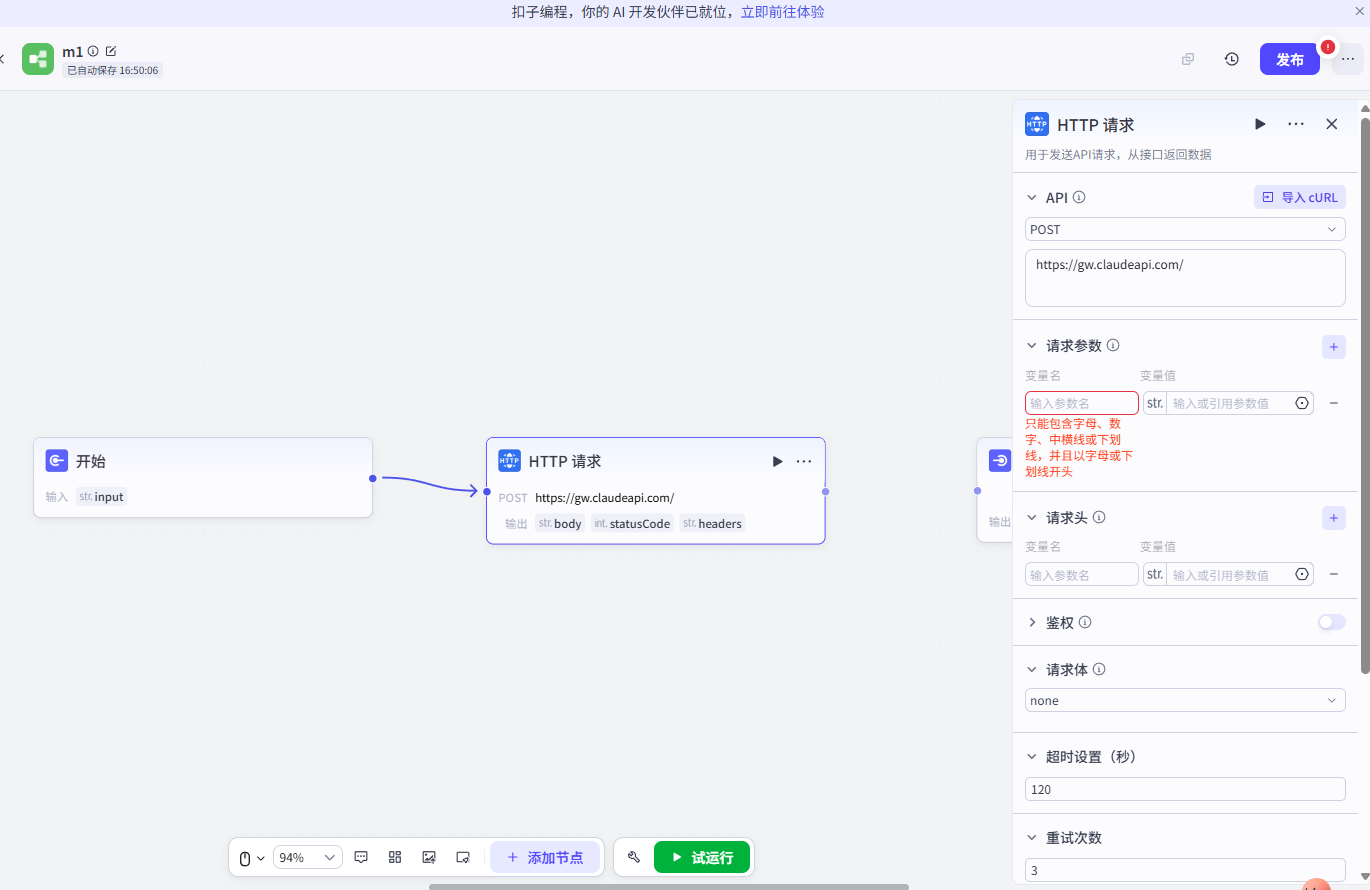Image resolution: width=1370 pixels, height=890 pixels.
Task: Add a new 请求参数 row with the plus icon
Action: (1333, 346)
